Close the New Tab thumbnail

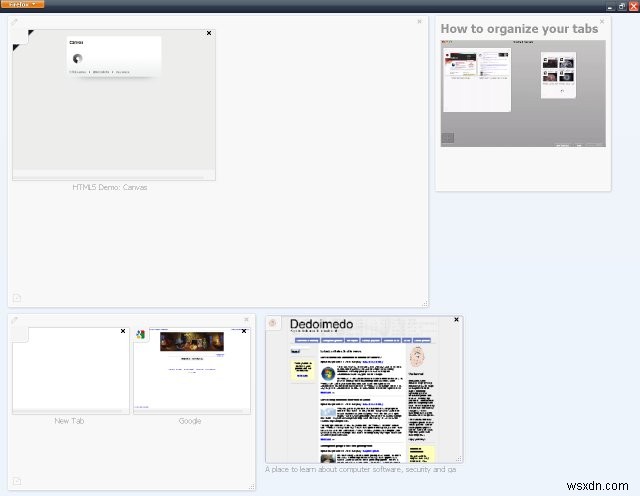click(x=123, y=331)
